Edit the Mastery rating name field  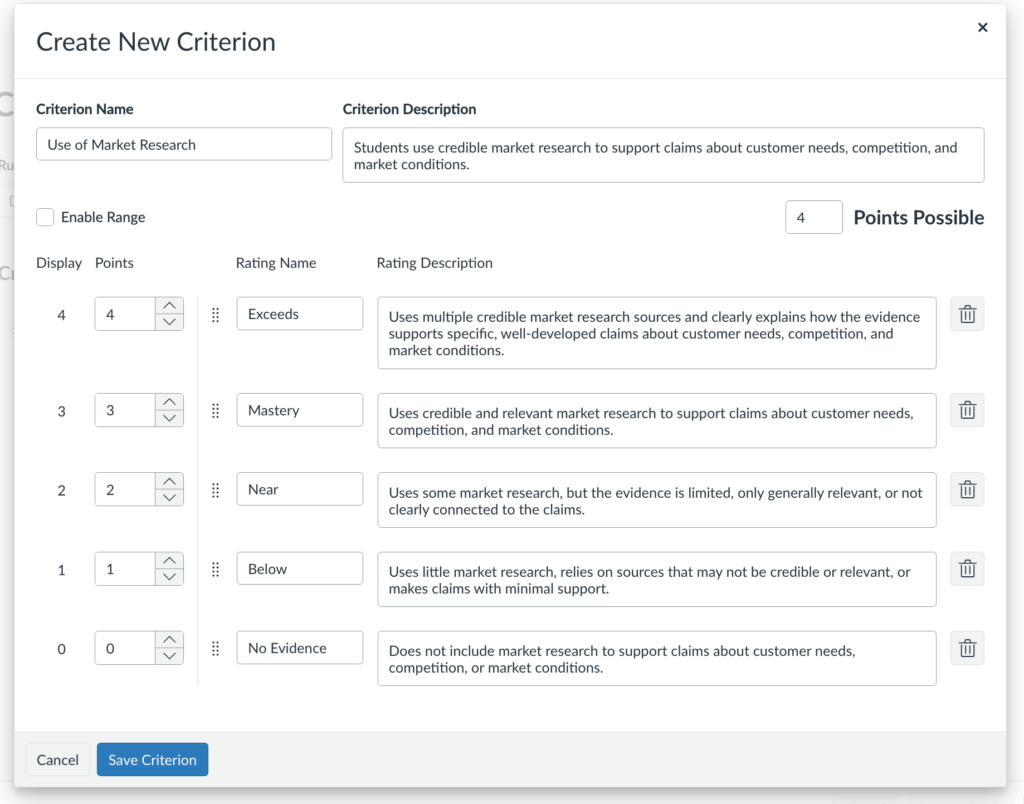(x=300, y=410)
